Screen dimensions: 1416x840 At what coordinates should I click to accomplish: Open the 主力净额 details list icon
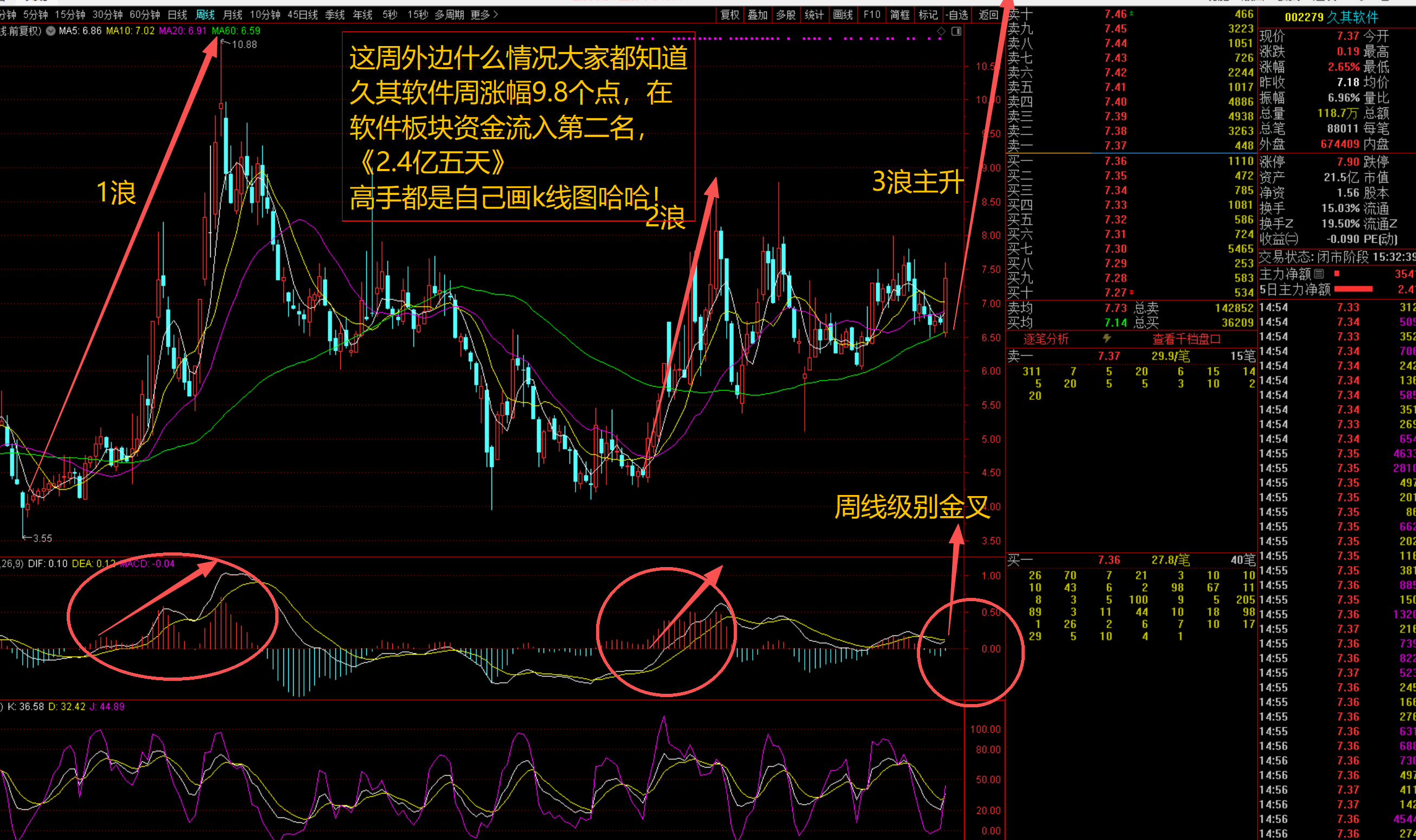click(1318, 274)
